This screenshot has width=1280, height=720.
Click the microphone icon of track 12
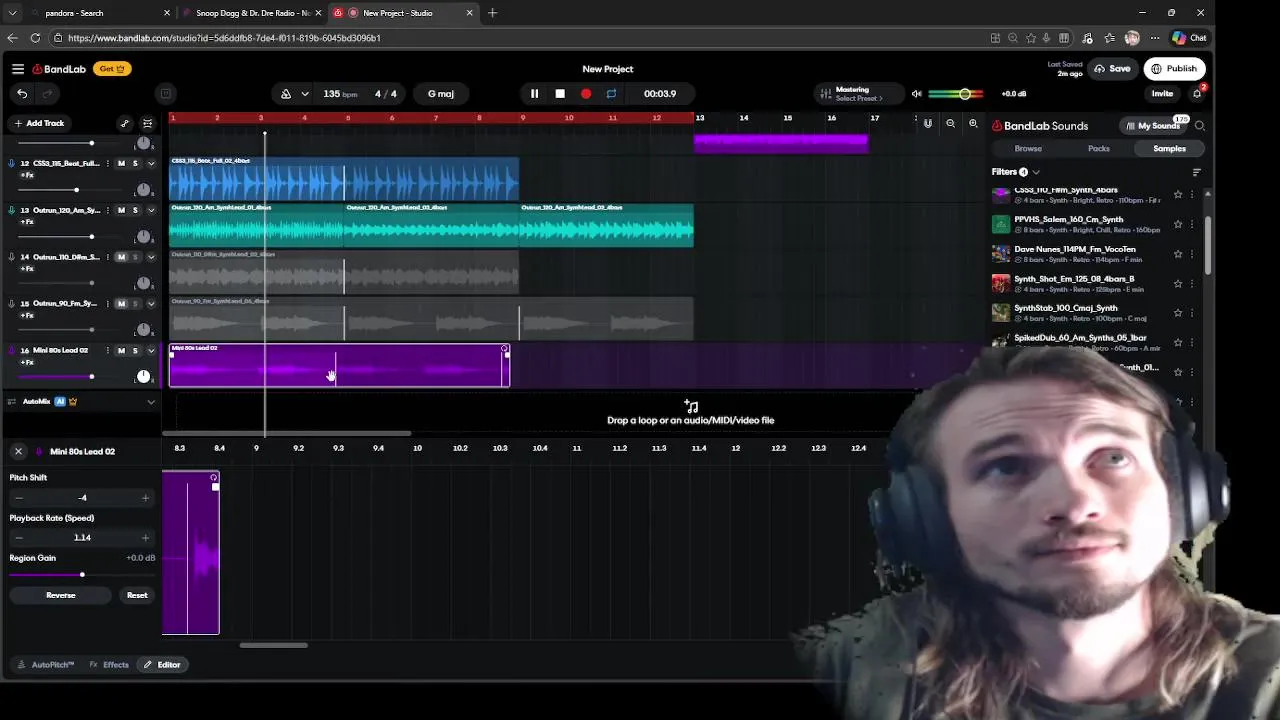[11, 163]
